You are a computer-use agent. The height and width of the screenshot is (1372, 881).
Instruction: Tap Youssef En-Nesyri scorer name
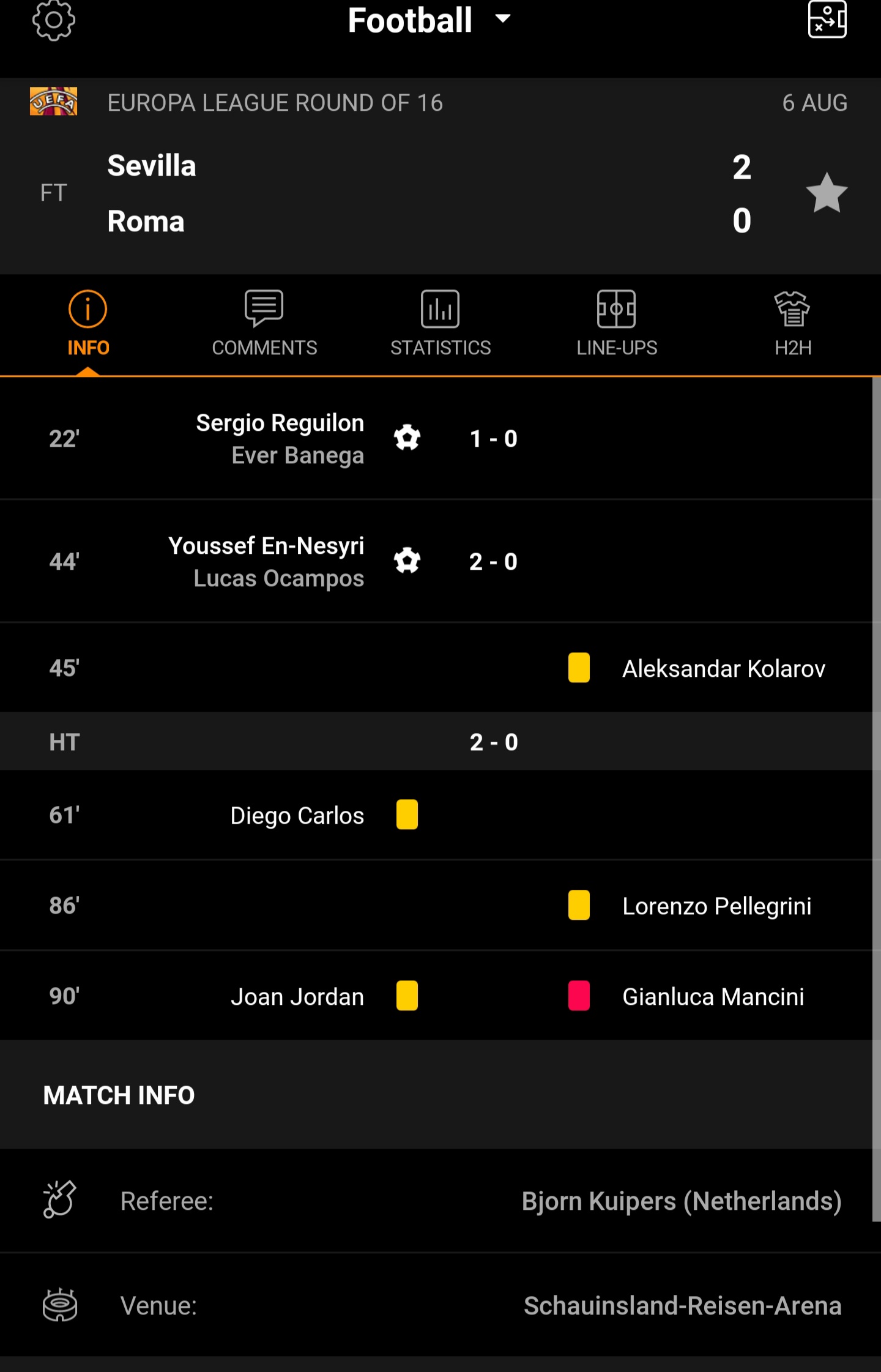[266, 546]
